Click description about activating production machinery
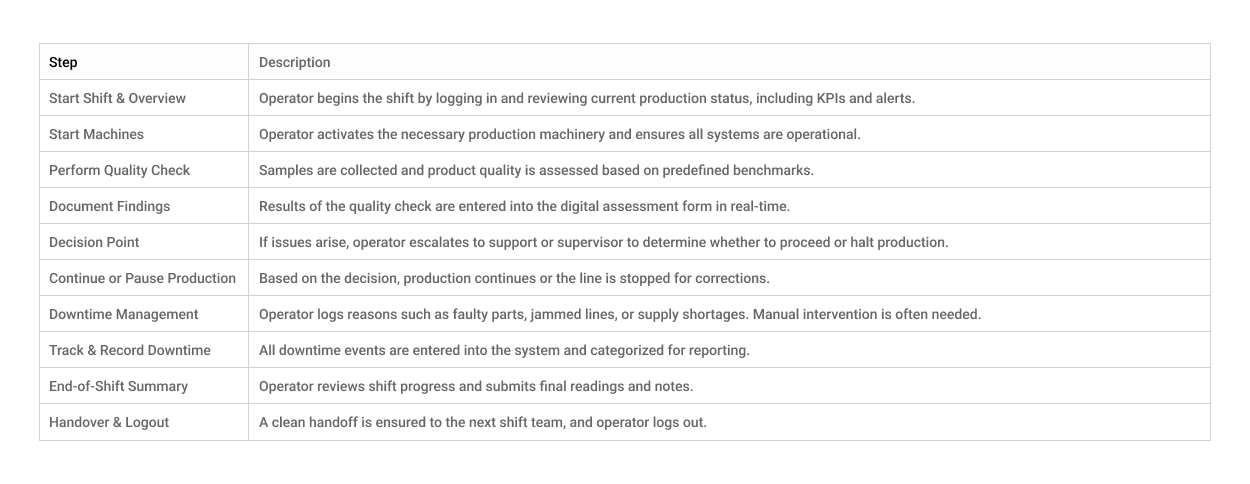 [x=559, y=134]
